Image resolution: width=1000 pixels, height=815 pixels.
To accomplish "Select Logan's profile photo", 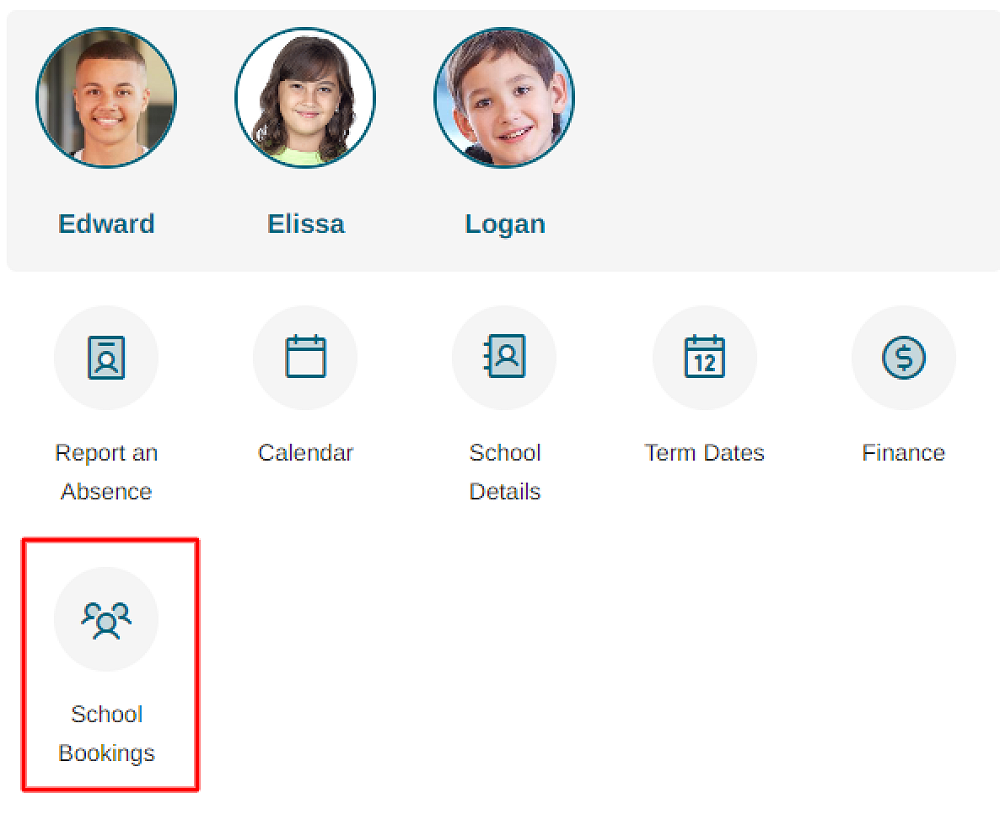I will (x=504, y=97).
